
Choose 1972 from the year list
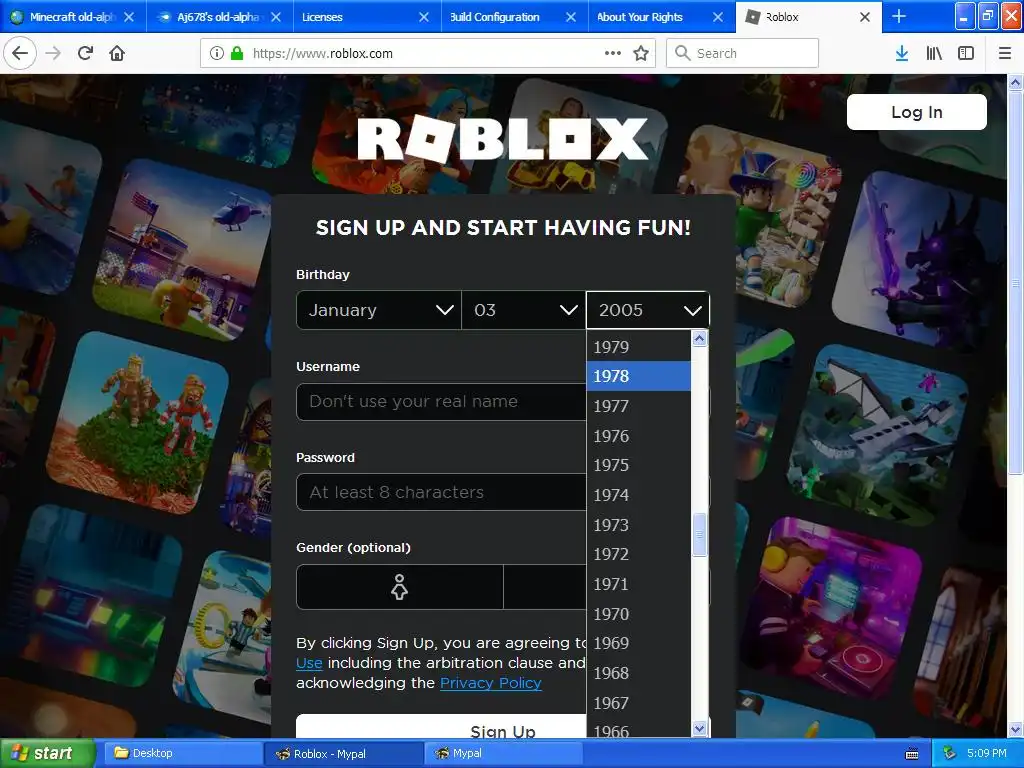[x=639, y=554]
